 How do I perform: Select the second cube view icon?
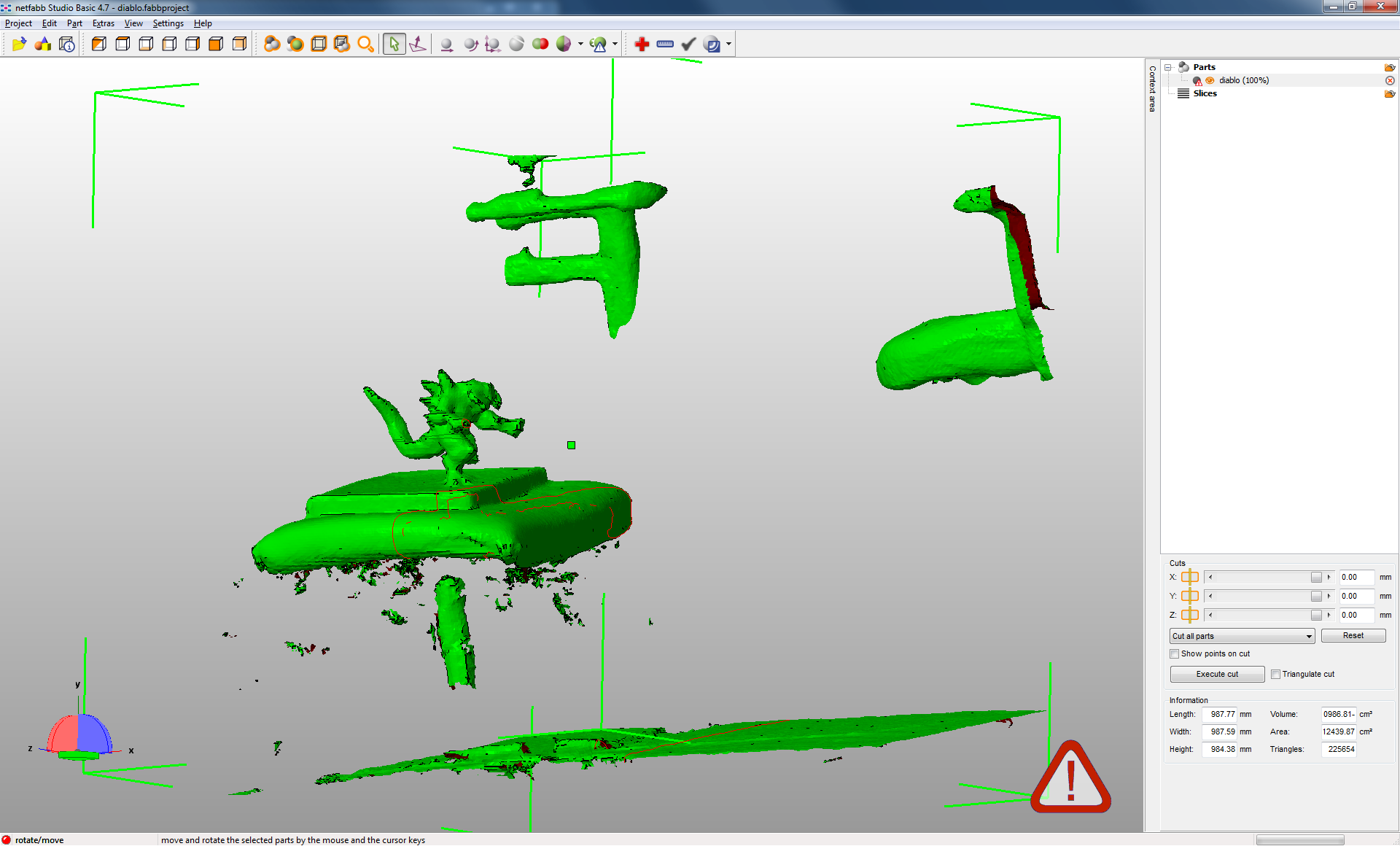(x=122, y=44)
